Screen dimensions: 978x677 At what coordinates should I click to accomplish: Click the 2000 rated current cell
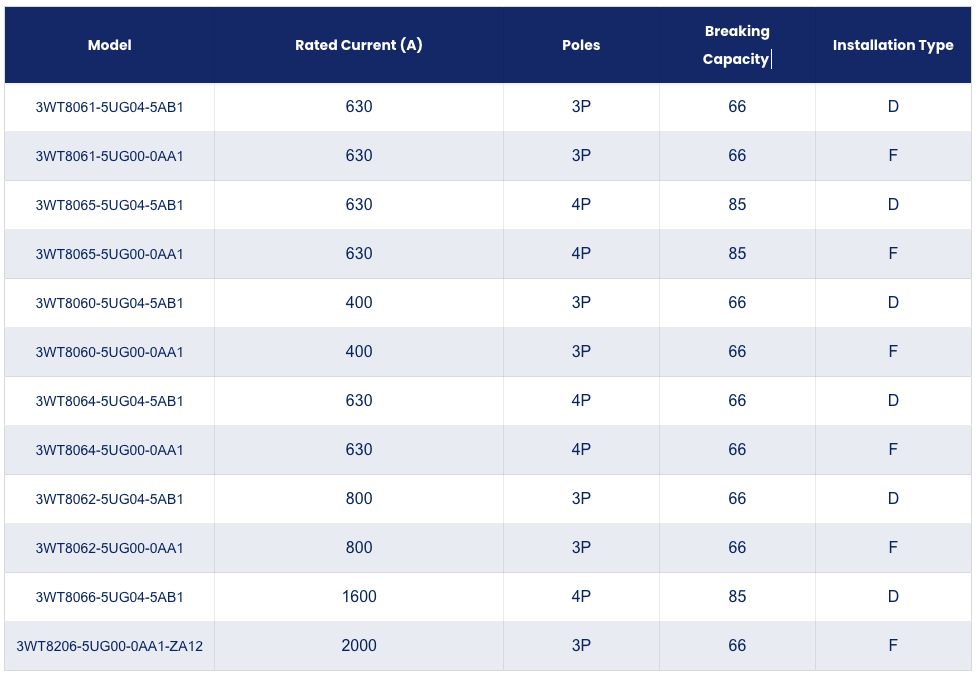coord(359,646)
